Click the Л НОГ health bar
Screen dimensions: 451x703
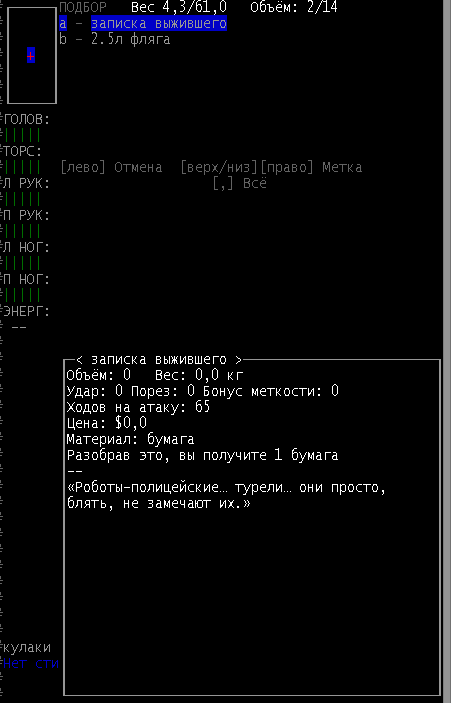(x=22, y=263)
